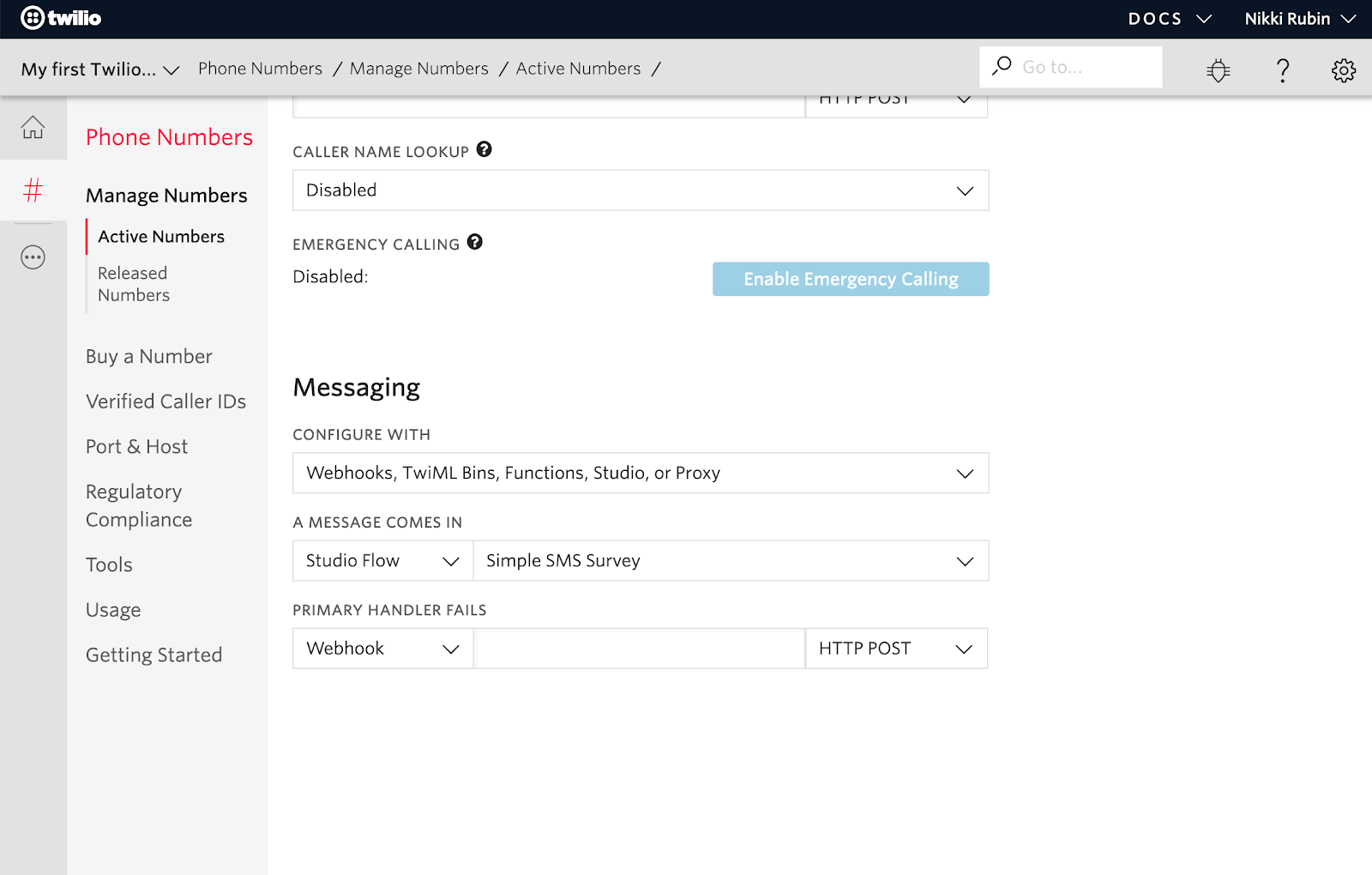
Task: Open All Products ellipsis icon
Action: point(33,257)
